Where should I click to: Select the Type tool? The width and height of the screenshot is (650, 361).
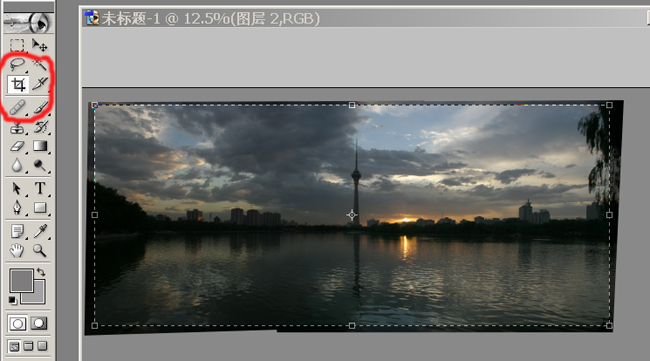pyautogui.click(x=40, y=189)
